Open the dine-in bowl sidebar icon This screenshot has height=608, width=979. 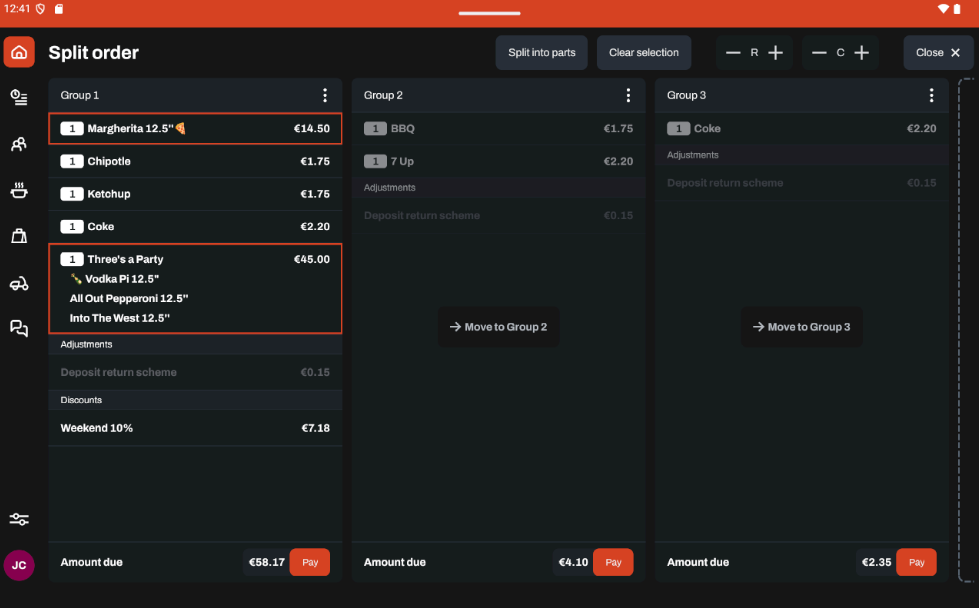tap(19, 190)
